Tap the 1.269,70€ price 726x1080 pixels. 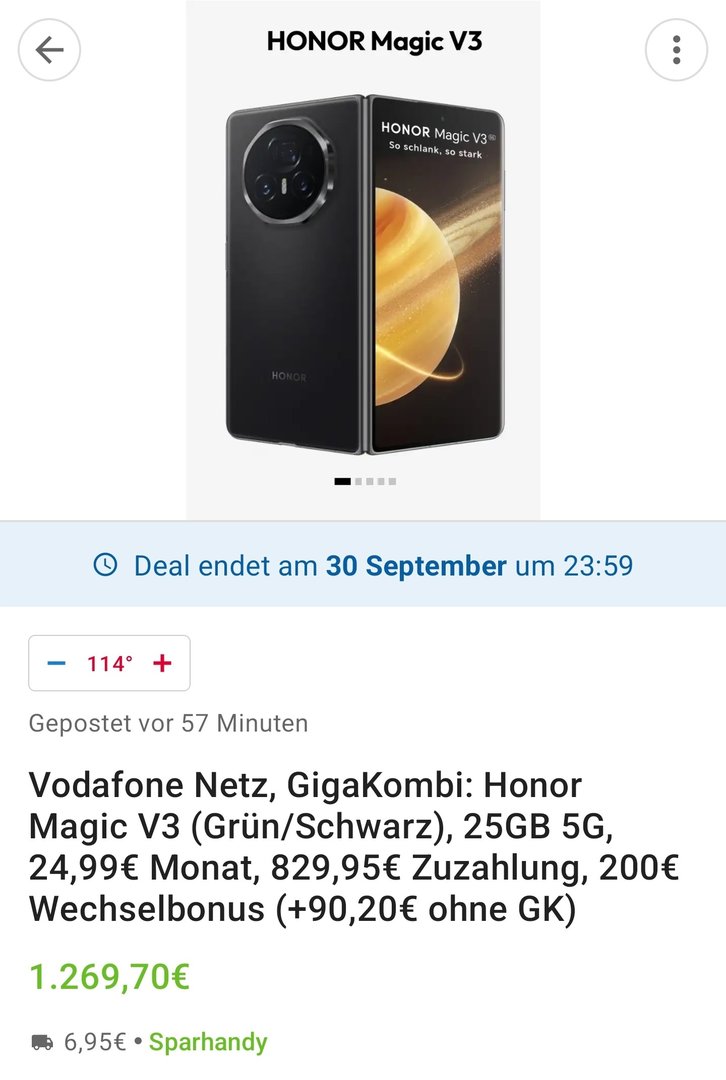click(110, 977)
